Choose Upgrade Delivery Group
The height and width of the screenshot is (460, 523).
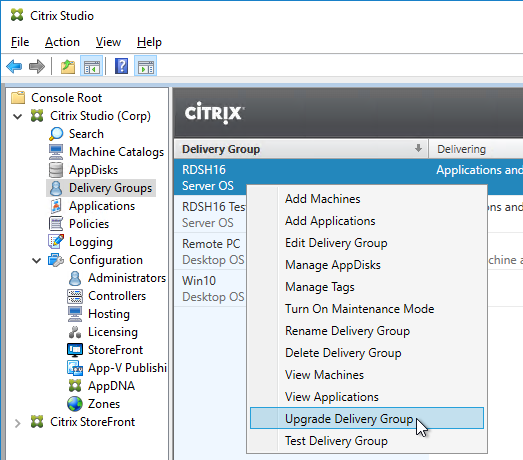[x=367, y=418]
